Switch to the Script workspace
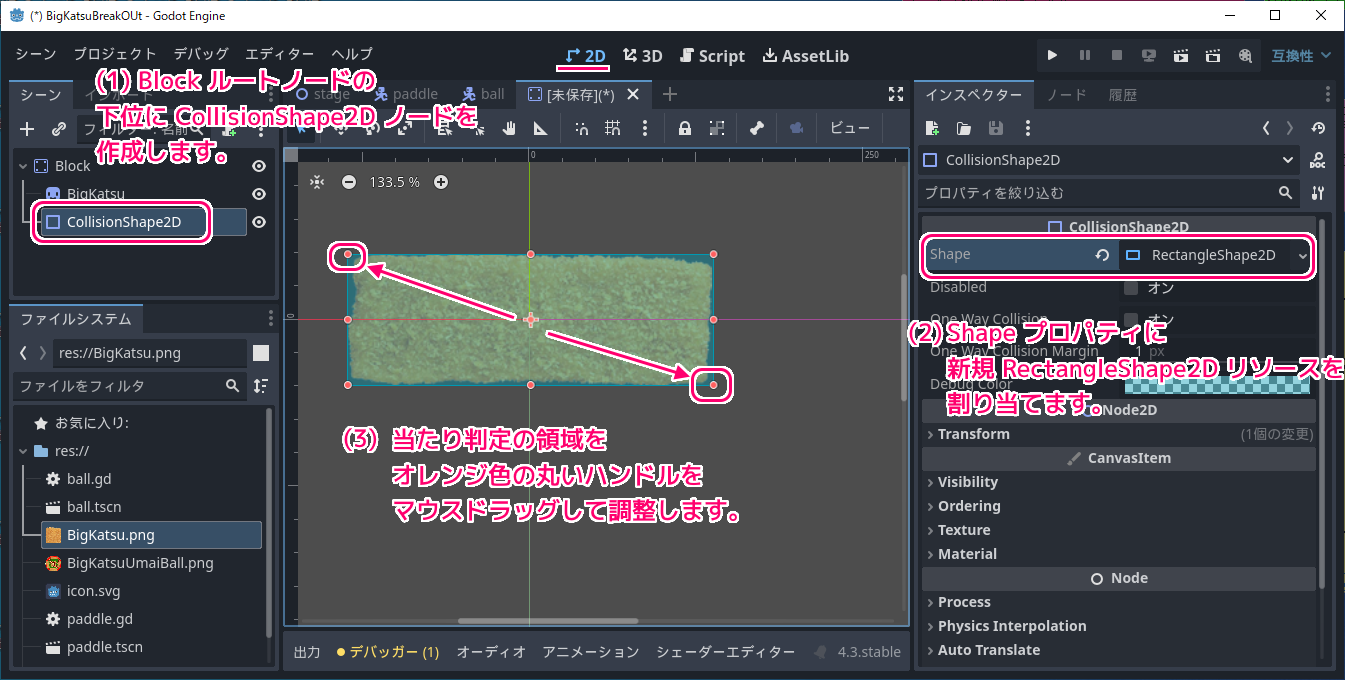 (x=712, y=56)
